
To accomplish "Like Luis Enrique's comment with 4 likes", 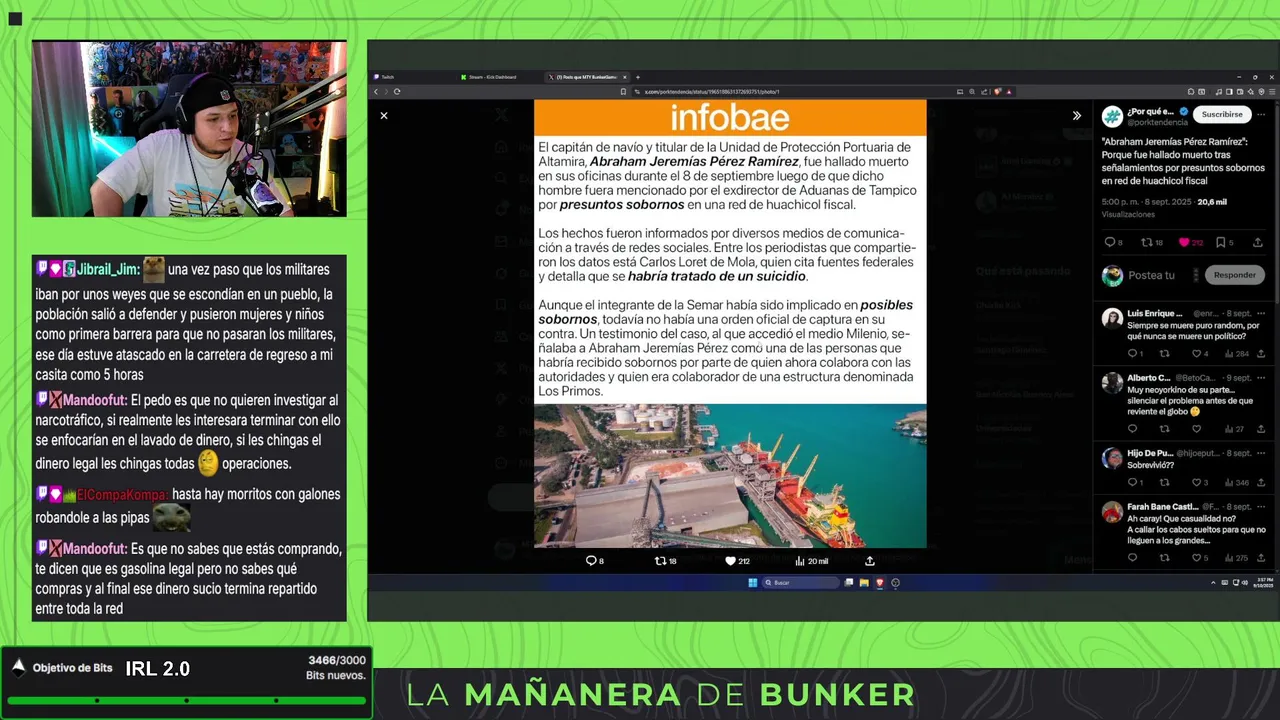I will pyautogui.click(x=1200, y=353).
